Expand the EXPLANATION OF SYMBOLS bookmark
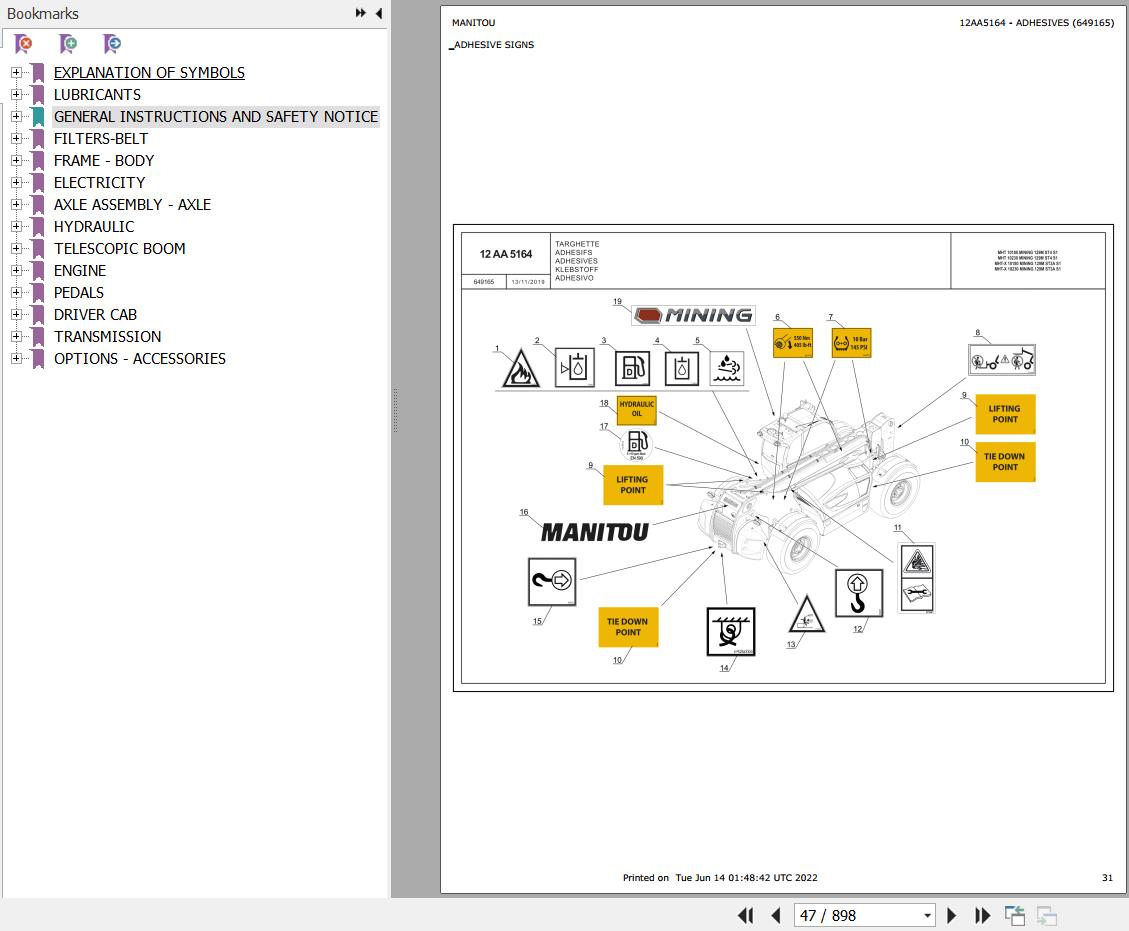This screenshot has width=1129, height=931. [x=16, y=72]
